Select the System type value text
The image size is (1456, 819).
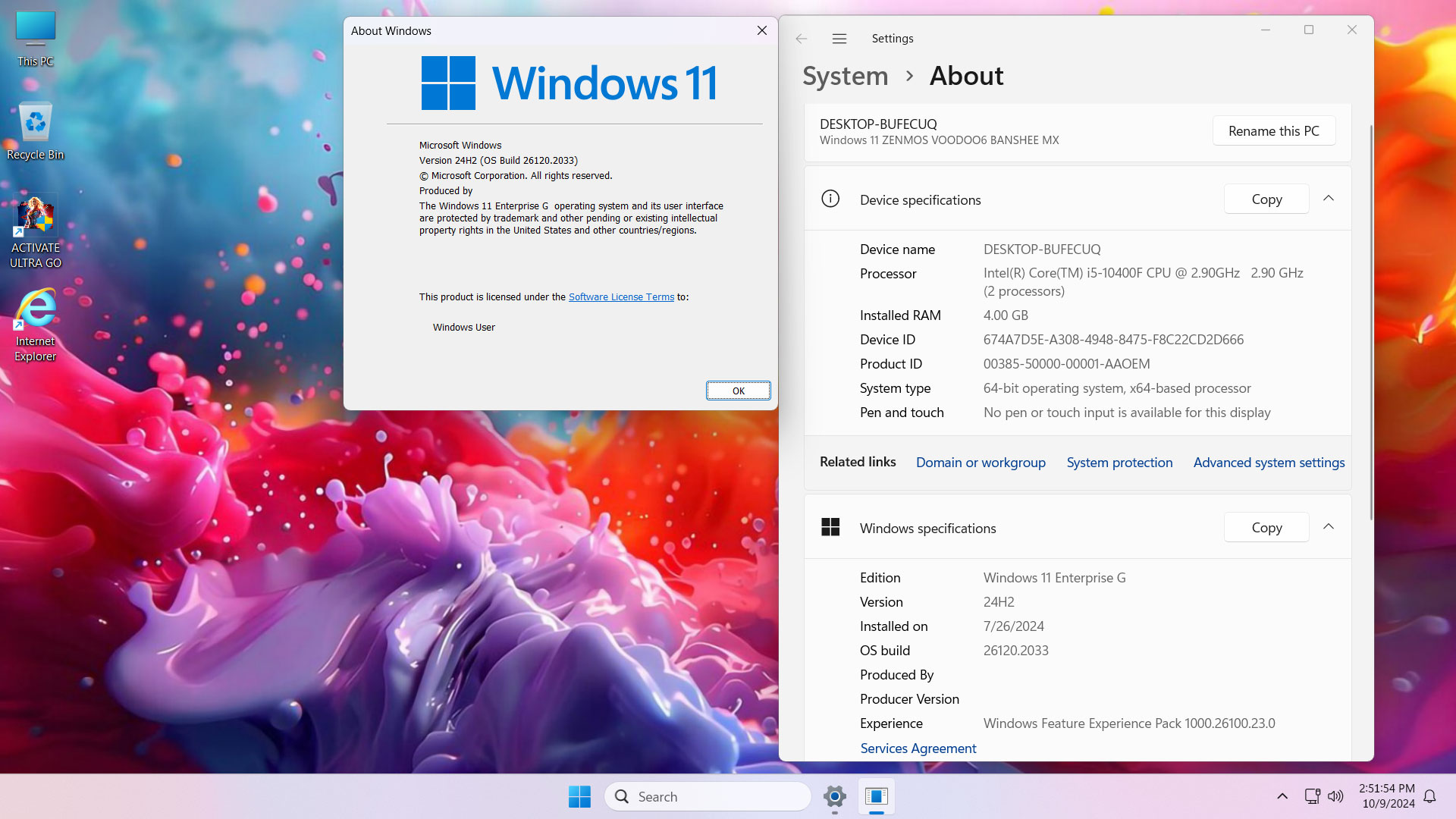point(1117,388)
